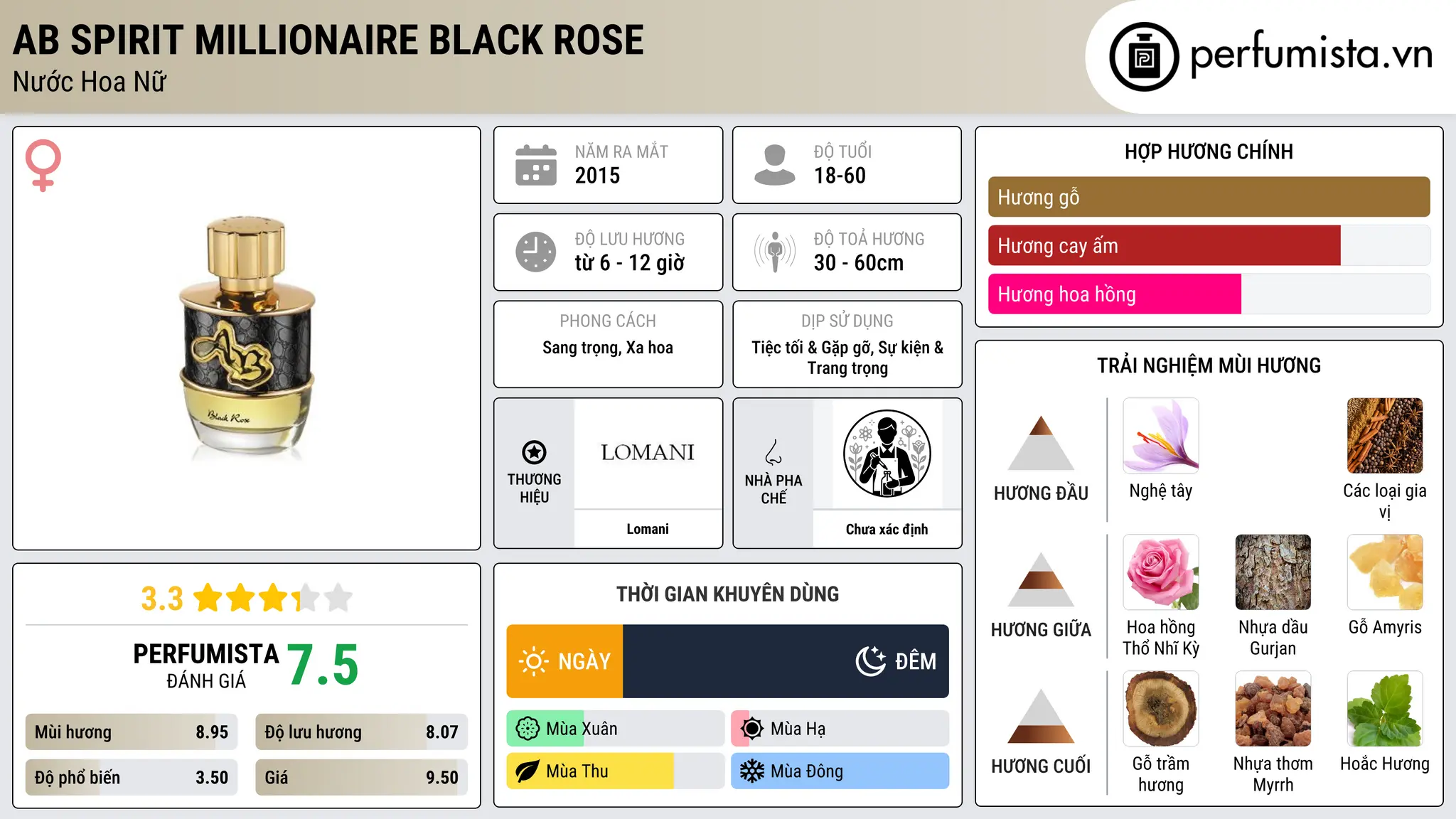Click the orange Ngày segment of time bar
Viewport: 1456px width, 819px height.
564,661
